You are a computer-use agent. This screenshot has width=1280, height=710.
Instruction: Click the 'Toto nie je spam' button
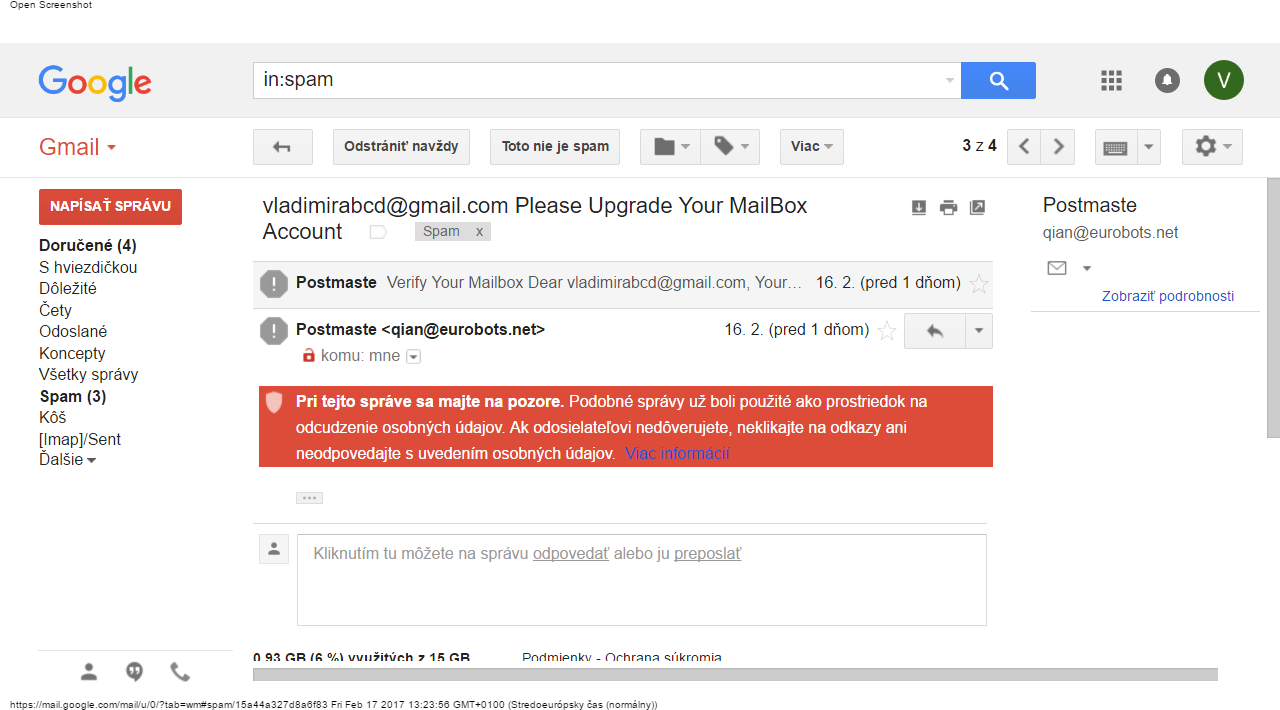point(555,147)
